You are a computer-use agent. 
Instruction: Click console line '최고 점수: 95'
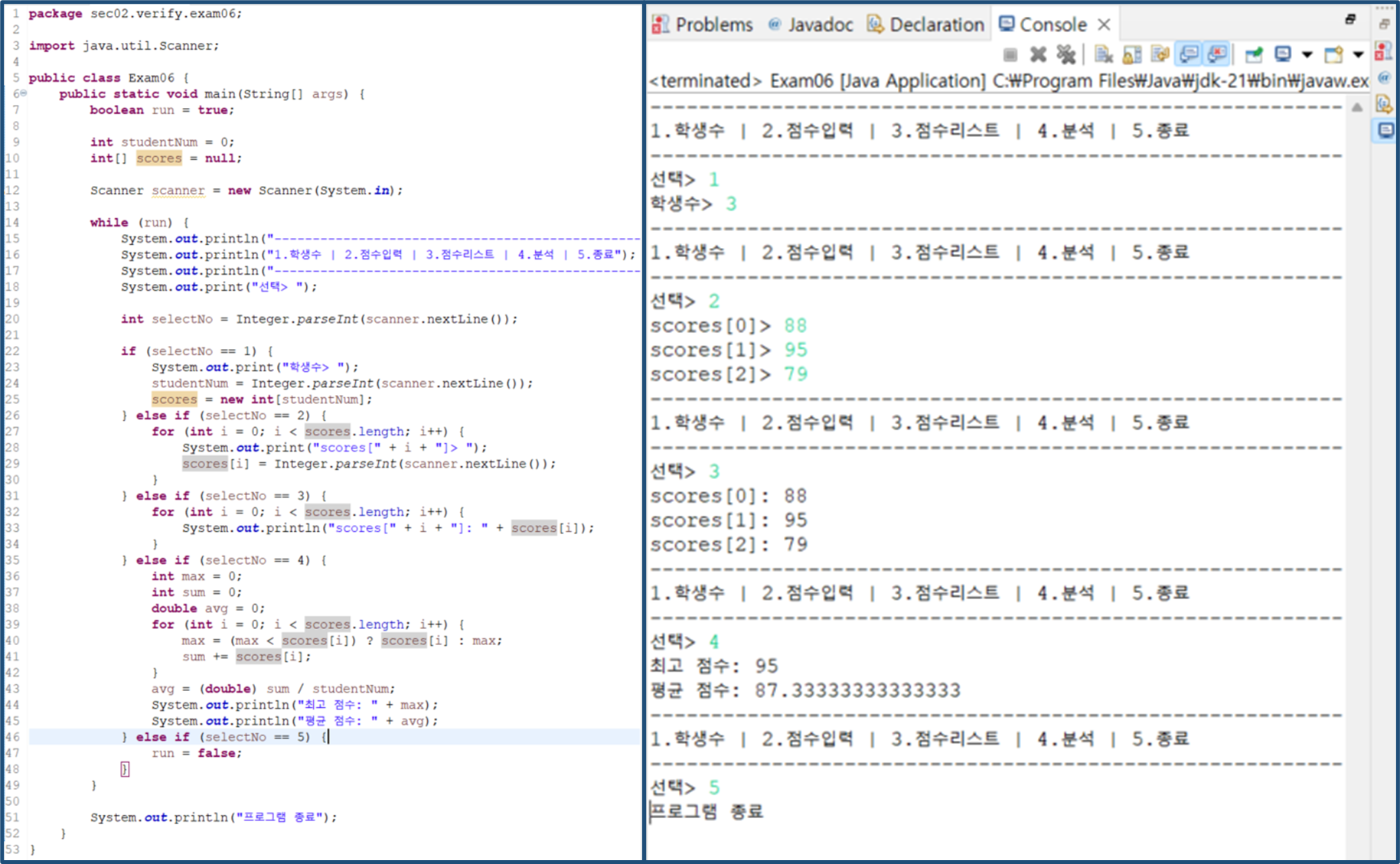714,667
